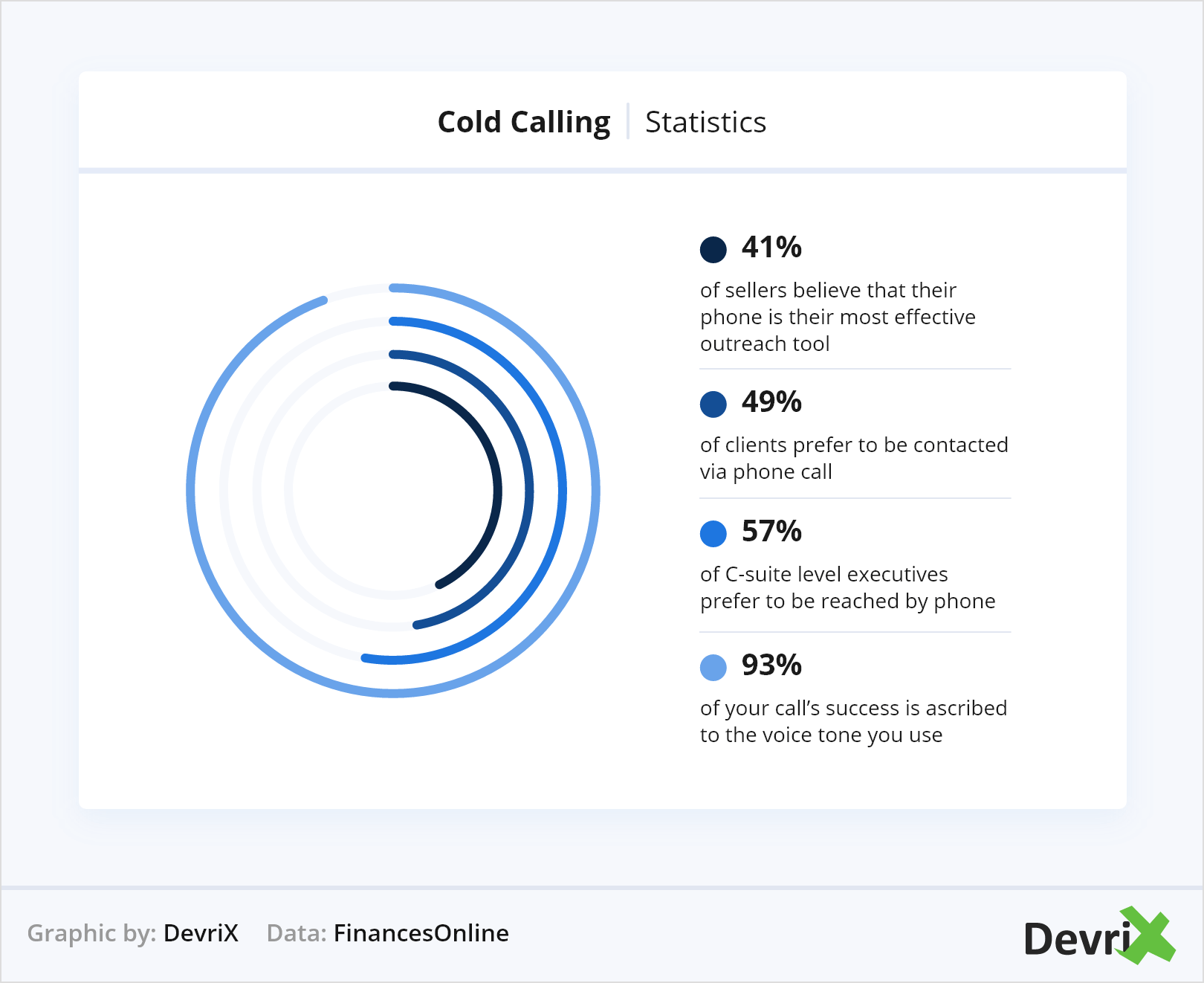Screen dimensions: 1204x983
Task: Click the bright blue 57% legend dot
Action: (713, 533)
